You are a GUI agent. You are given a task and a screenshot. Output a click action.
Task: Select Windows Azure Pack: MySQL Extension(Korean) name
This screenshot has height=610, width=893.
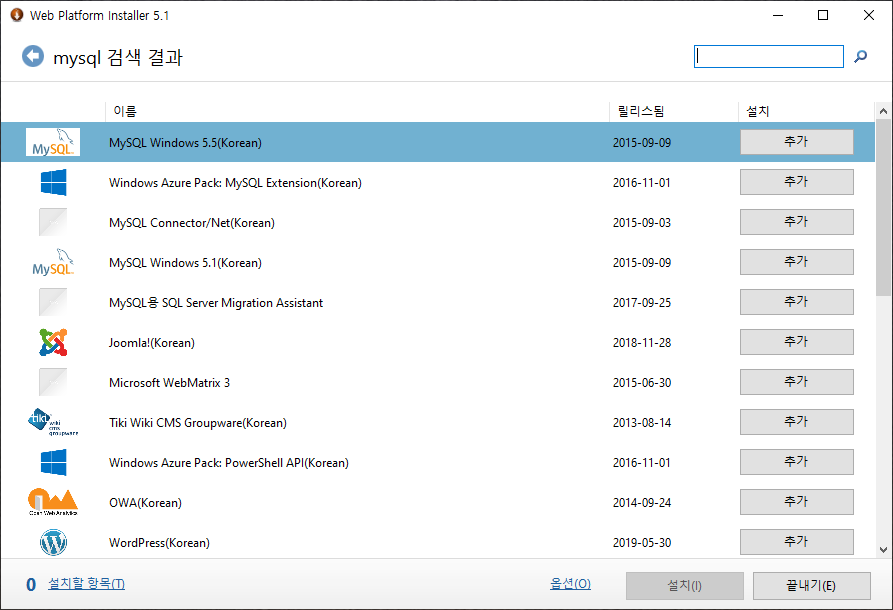tap(235, 183)
